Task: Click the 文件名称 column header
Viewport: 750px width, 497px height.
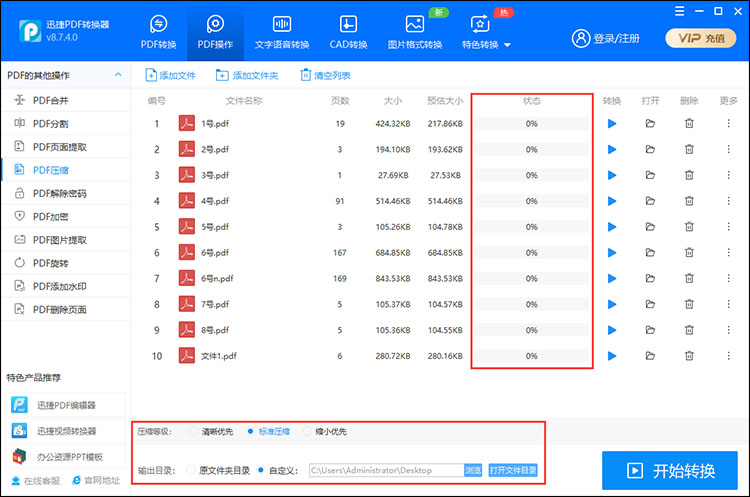Action: click(244, 101)
